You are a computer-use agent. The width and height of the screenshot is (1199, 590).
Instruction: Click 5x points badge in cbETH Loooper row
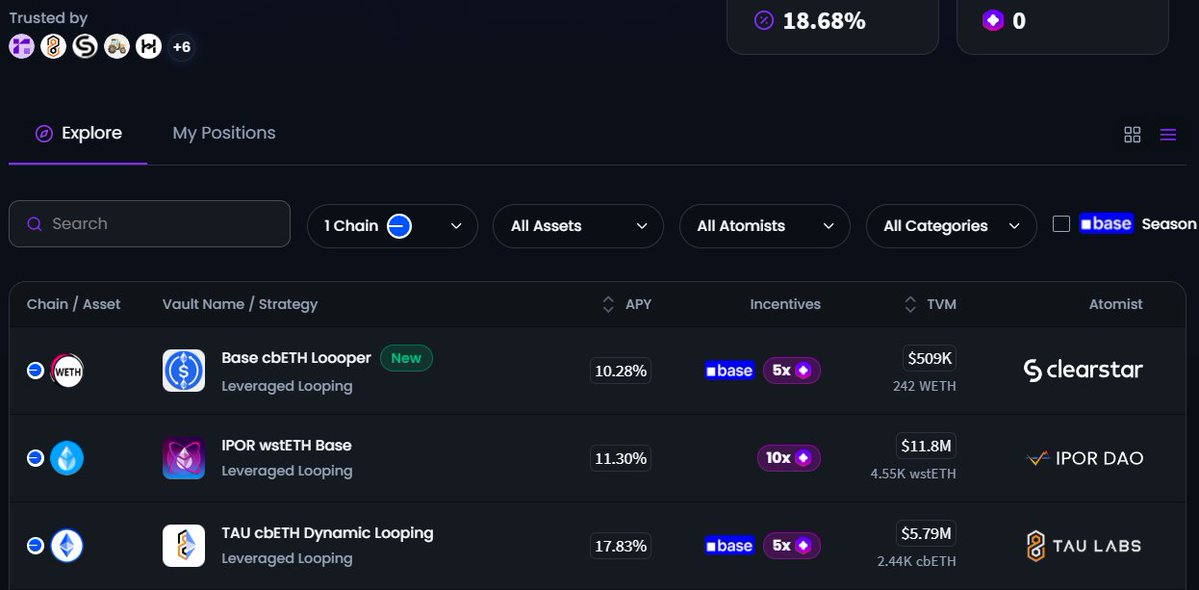[x=791, y=371]
